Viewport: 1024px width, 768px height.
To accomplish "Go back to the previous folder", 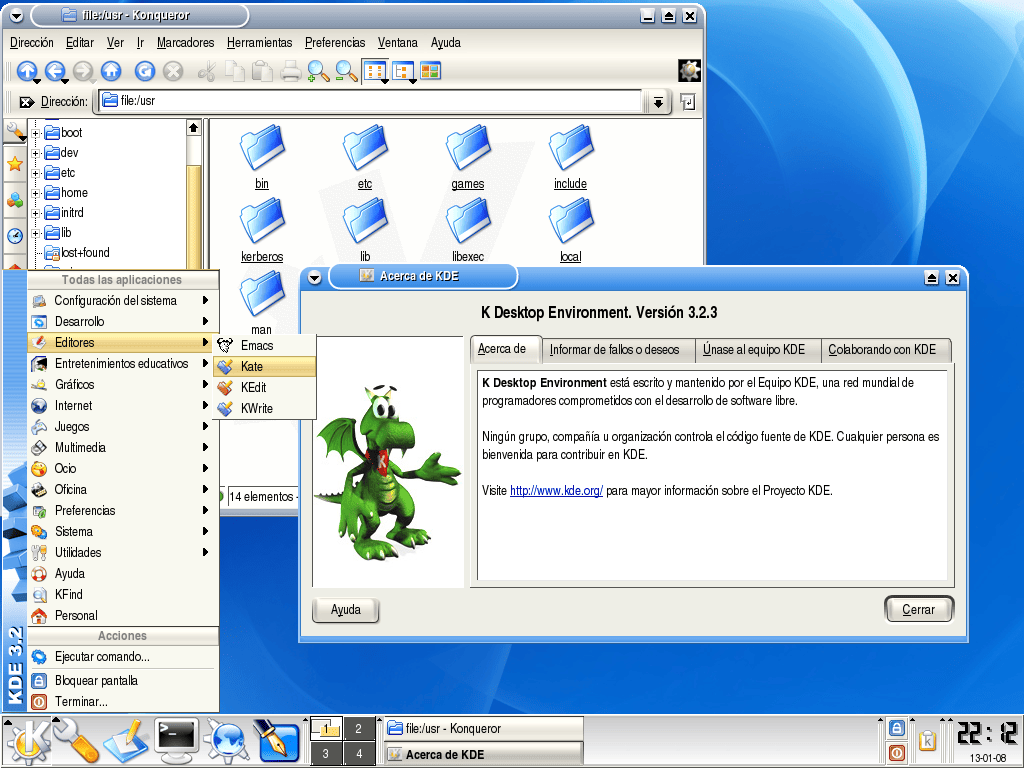I will 57,71.
